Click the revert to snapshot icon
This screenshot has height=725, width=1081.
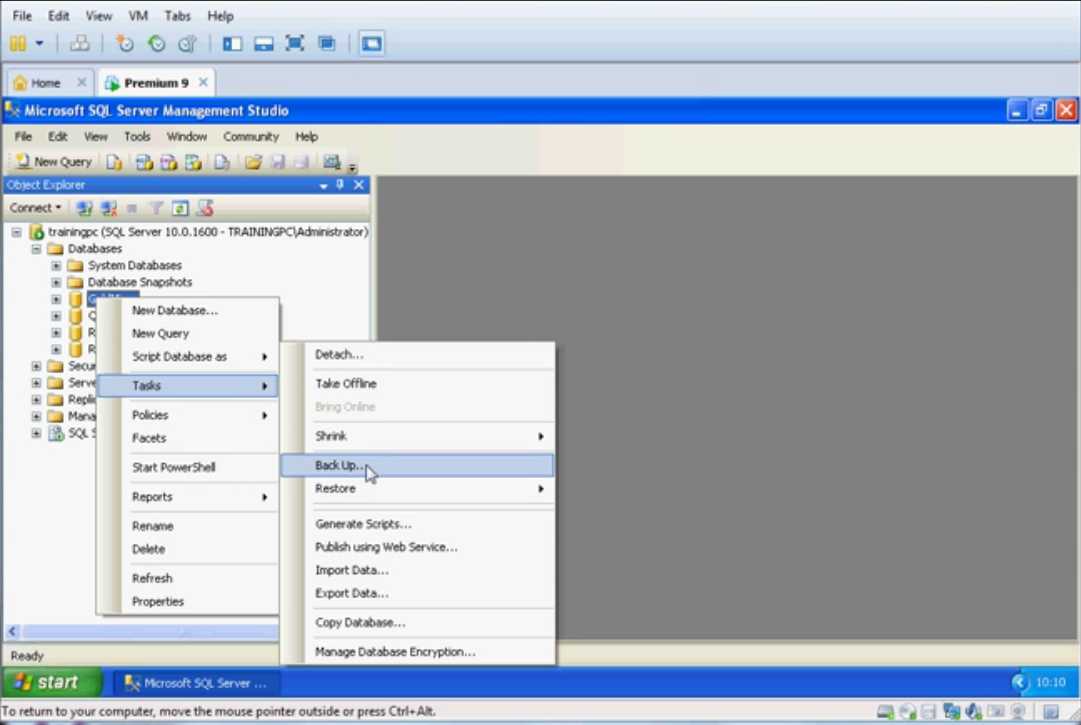pyautogui.click(x=156, y=43)
